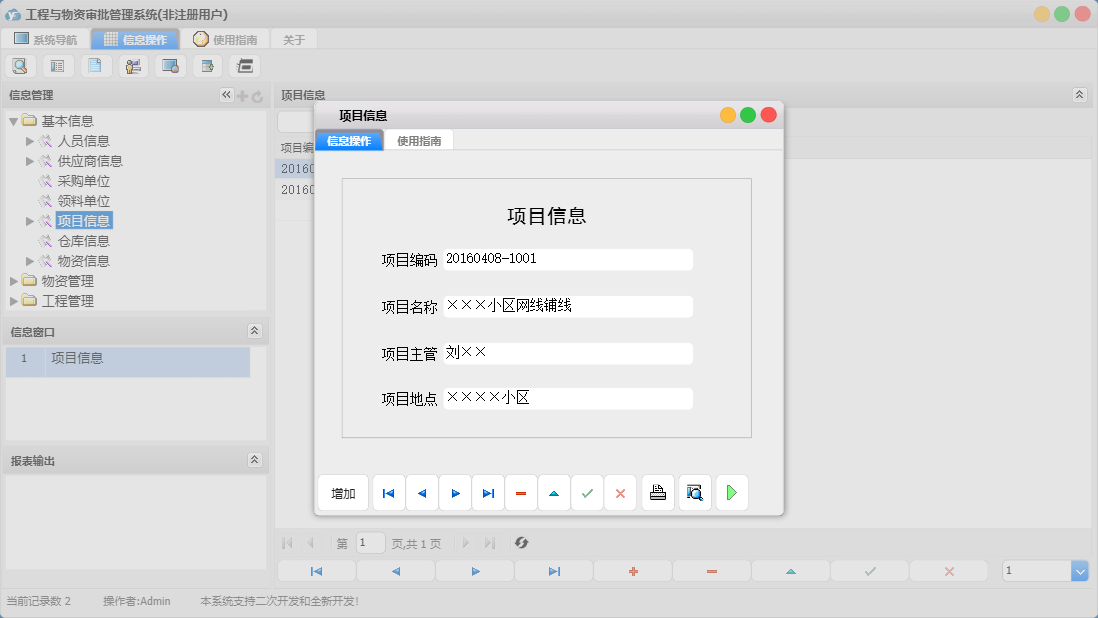Delete the record using red minus icon
1098x618 pixels.
[521, 492]
